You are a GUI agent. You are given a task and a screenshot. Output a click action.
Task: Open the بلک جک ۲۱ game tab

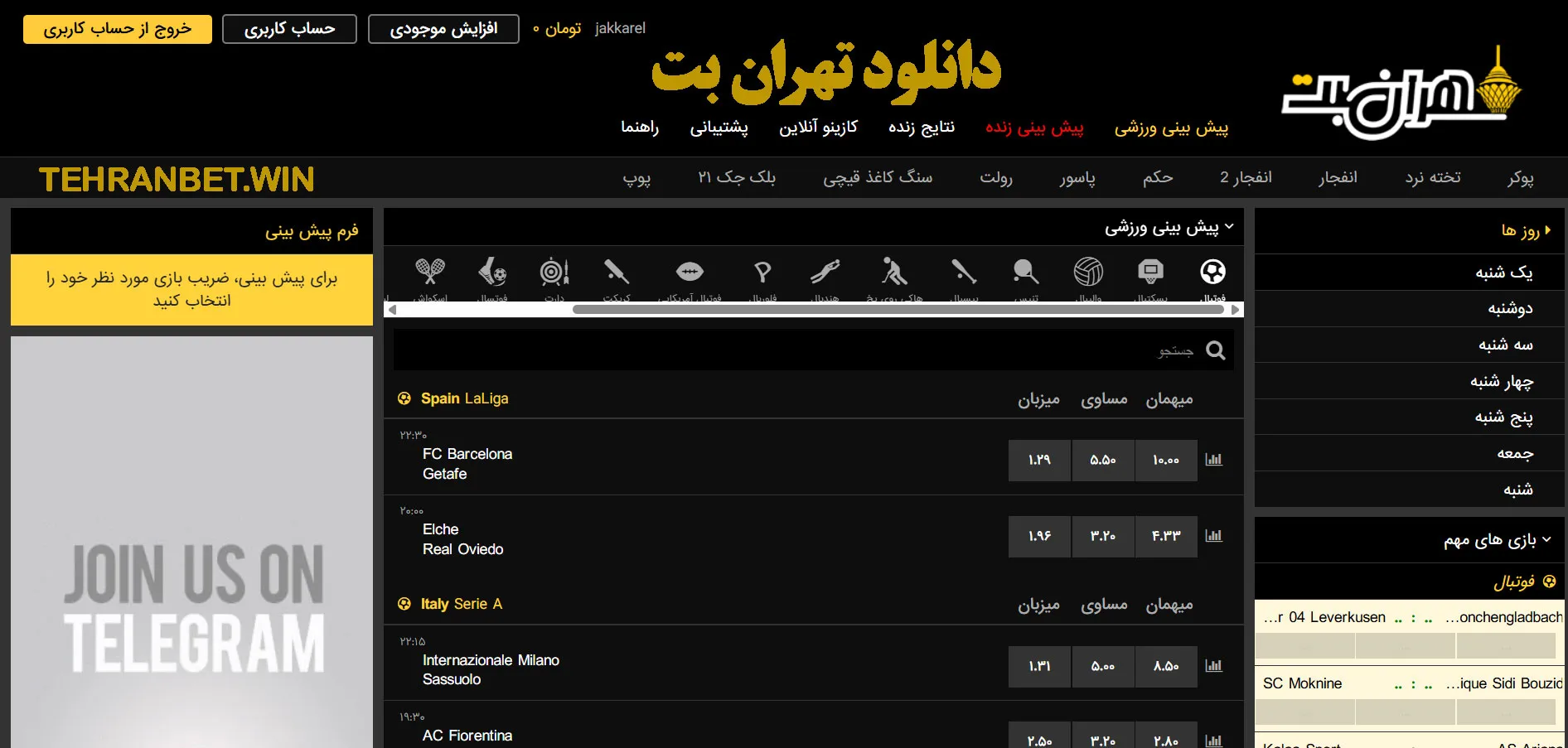click(x=737, y=177)
